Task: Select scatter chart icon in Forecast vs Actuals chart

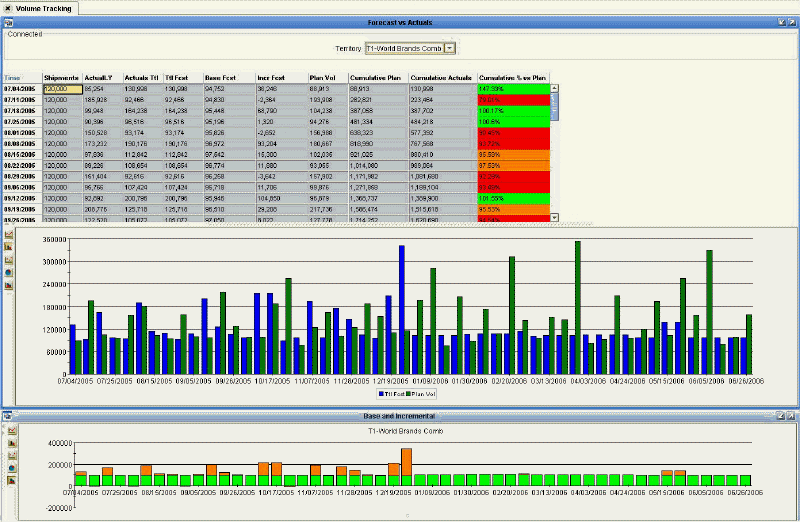Action: (9, 260)
